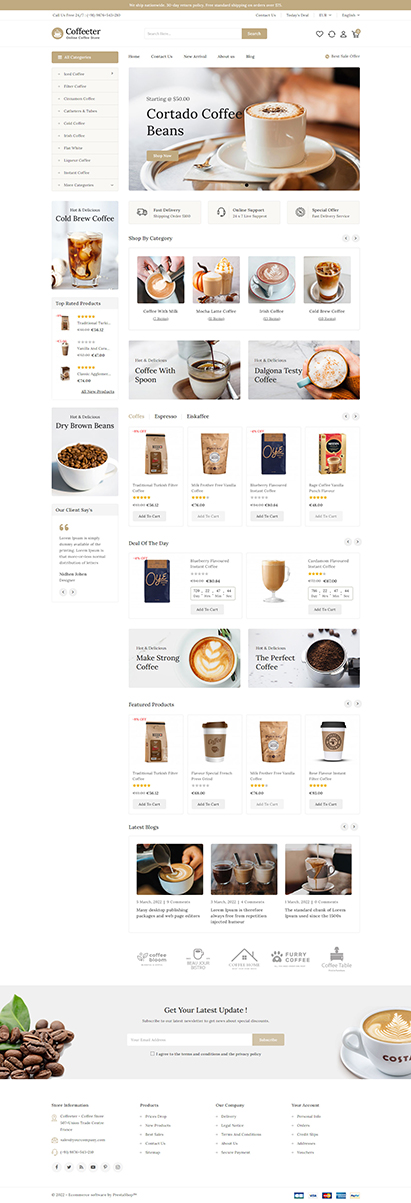Open the English language dropdown

pyautogui.click(x=350, y=15)
